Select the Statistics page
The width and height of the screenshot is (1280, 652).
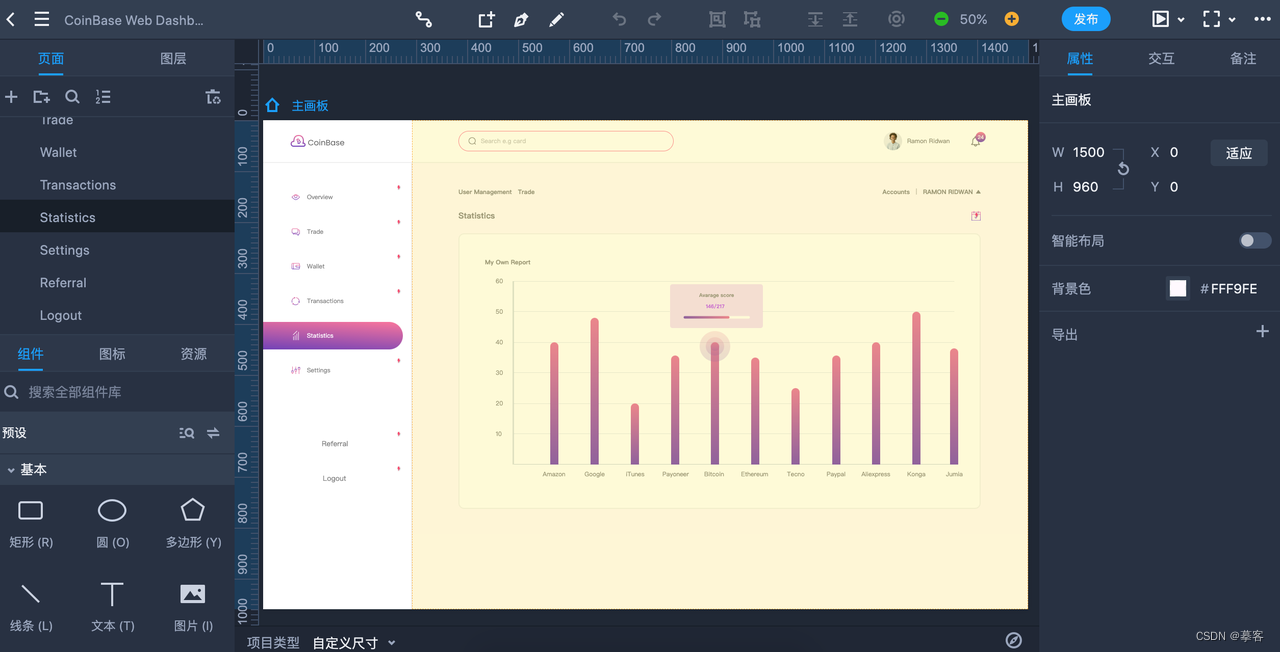pos(117,217)
